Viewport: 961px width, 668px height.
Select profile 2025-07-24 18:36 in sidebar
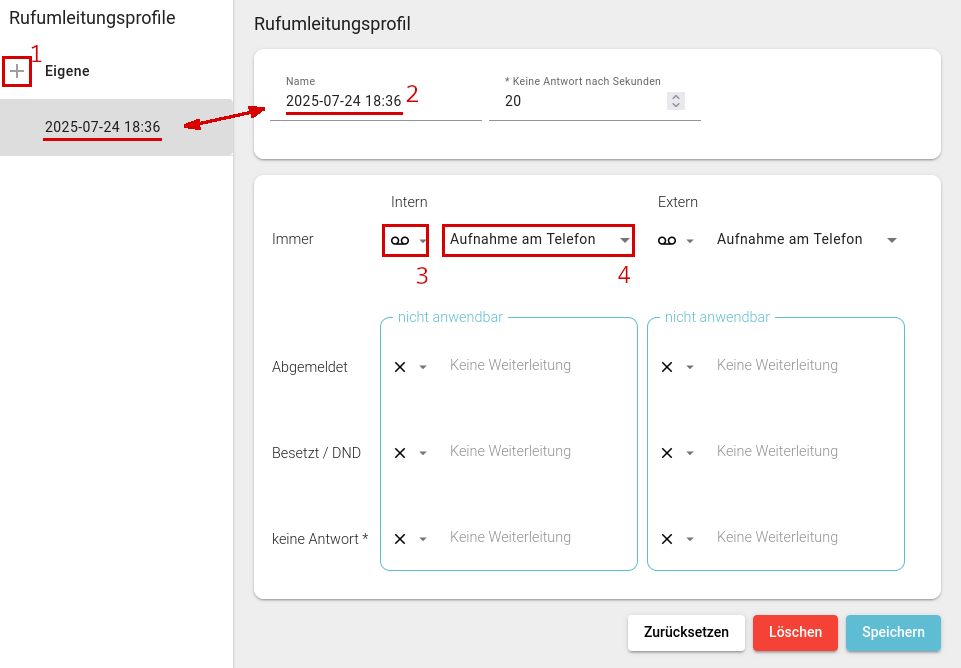point(102,127)
